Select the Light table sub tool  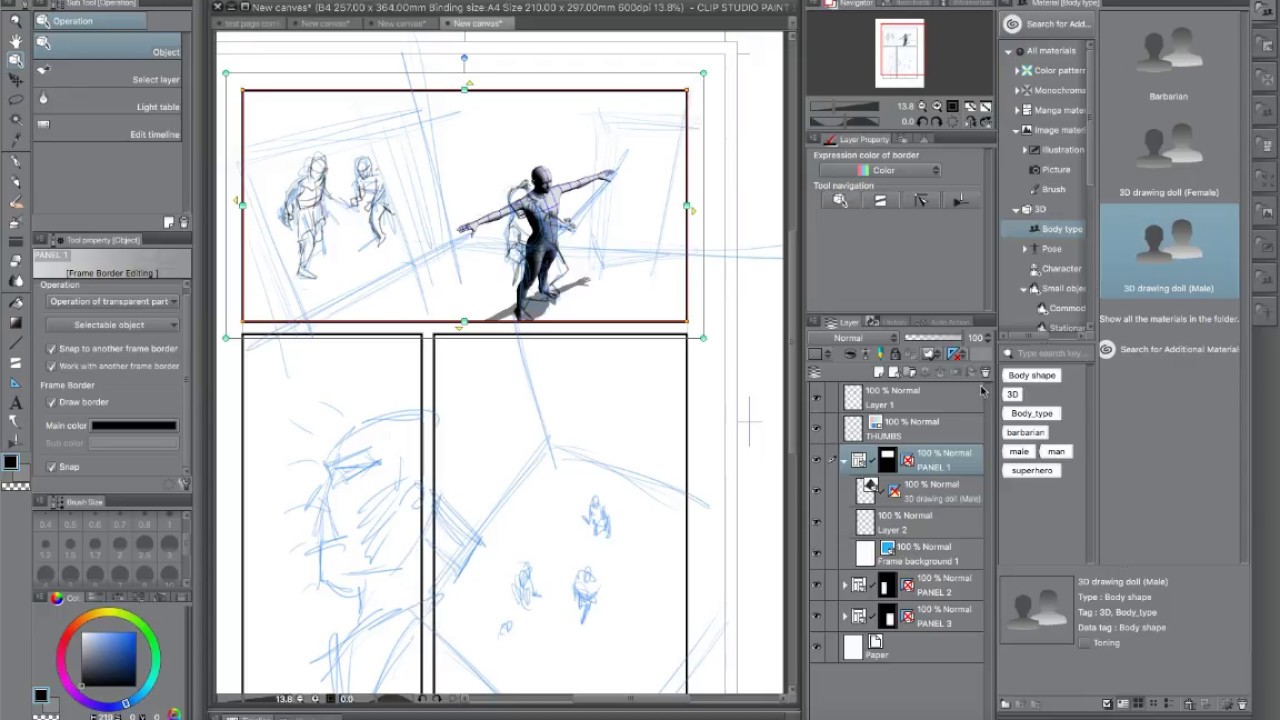(x=108, y=100)
